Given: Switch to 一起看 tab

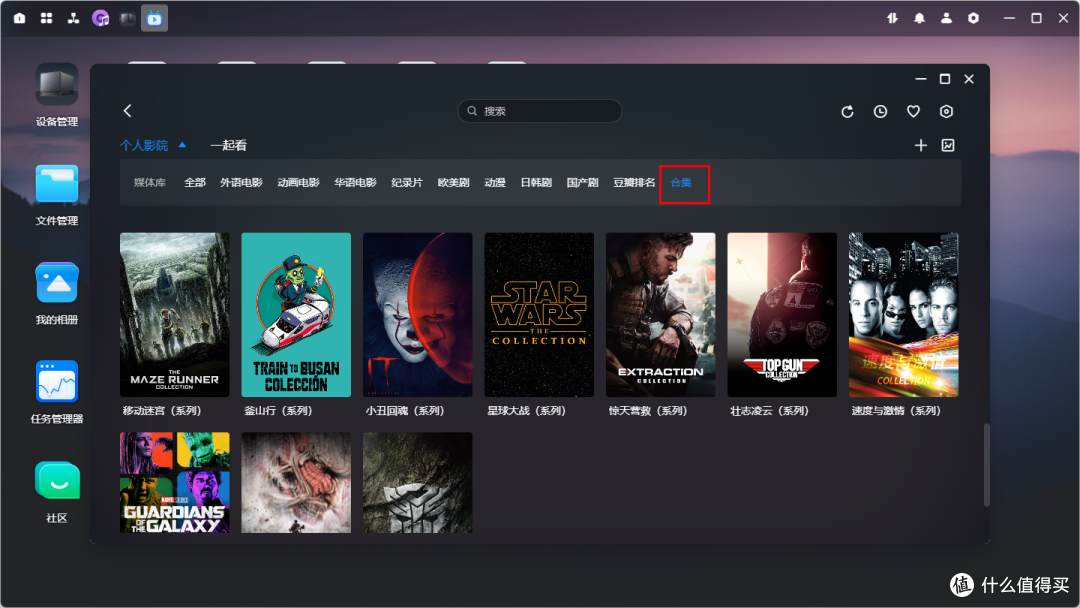Looking at the screenshot, I should [x=228, y=145].
